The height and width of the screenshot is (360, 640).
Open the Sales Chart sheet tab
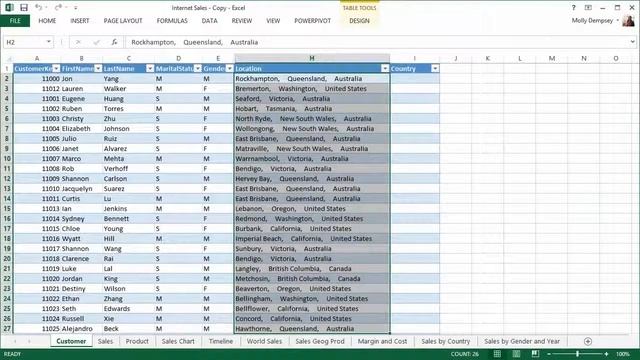[178, 341]
